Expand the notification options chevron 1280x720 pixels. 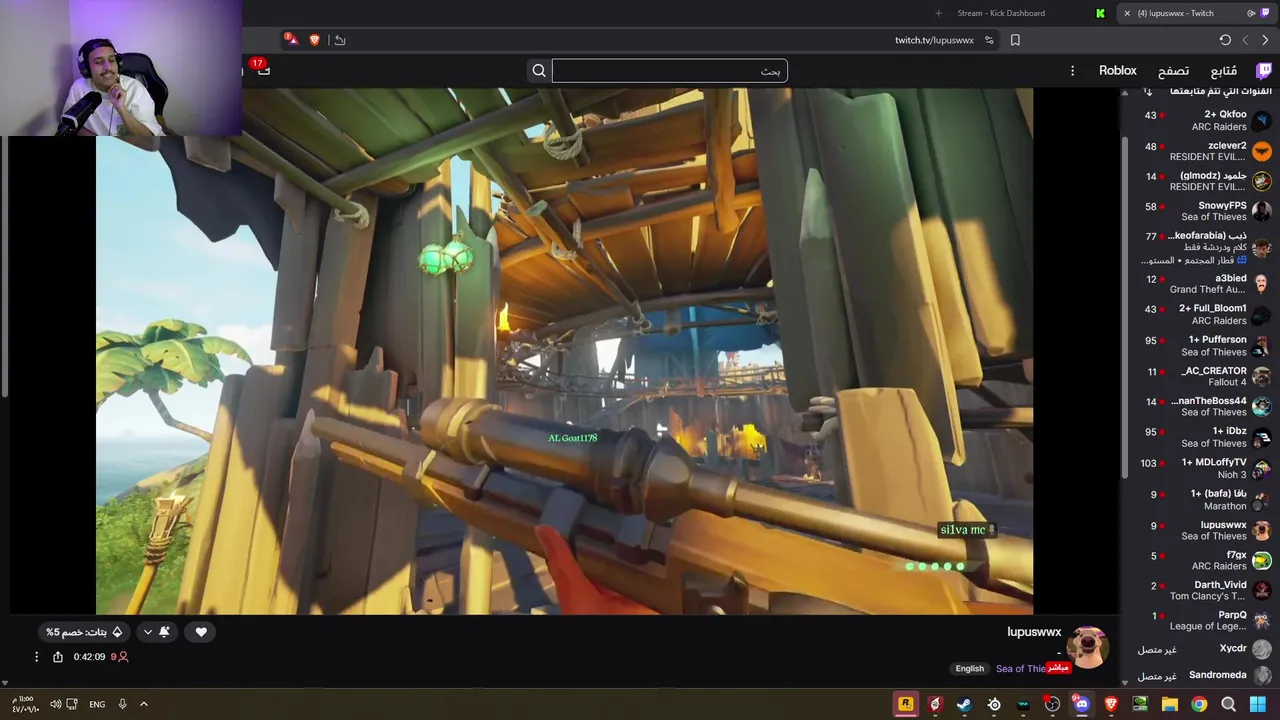148,632
